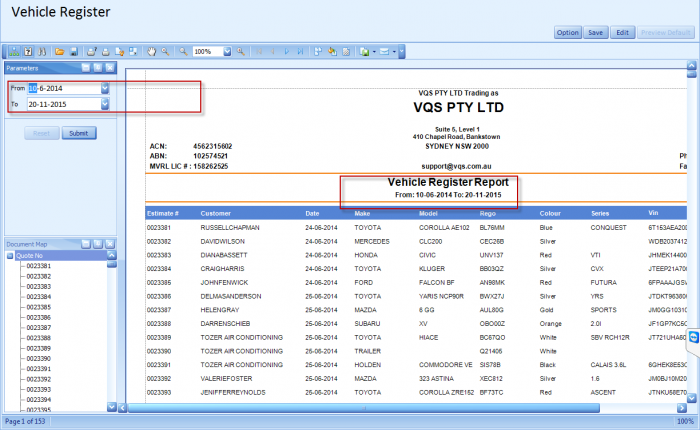700x430 pixels.
Task: Click the Page 1 of 153 status text
Action: (25, 421)
